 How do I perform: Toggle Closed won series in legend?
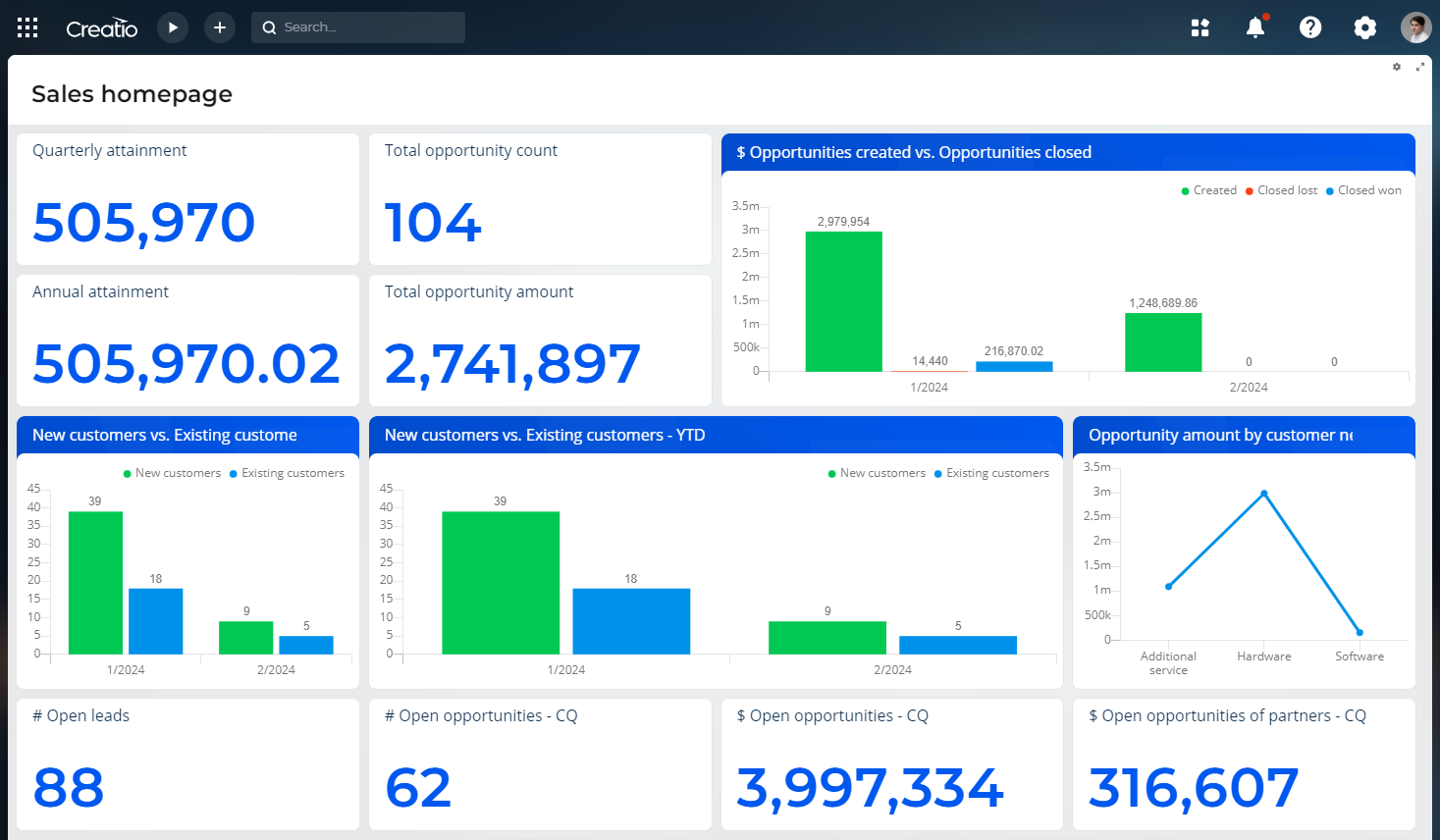click(1368, 190)
